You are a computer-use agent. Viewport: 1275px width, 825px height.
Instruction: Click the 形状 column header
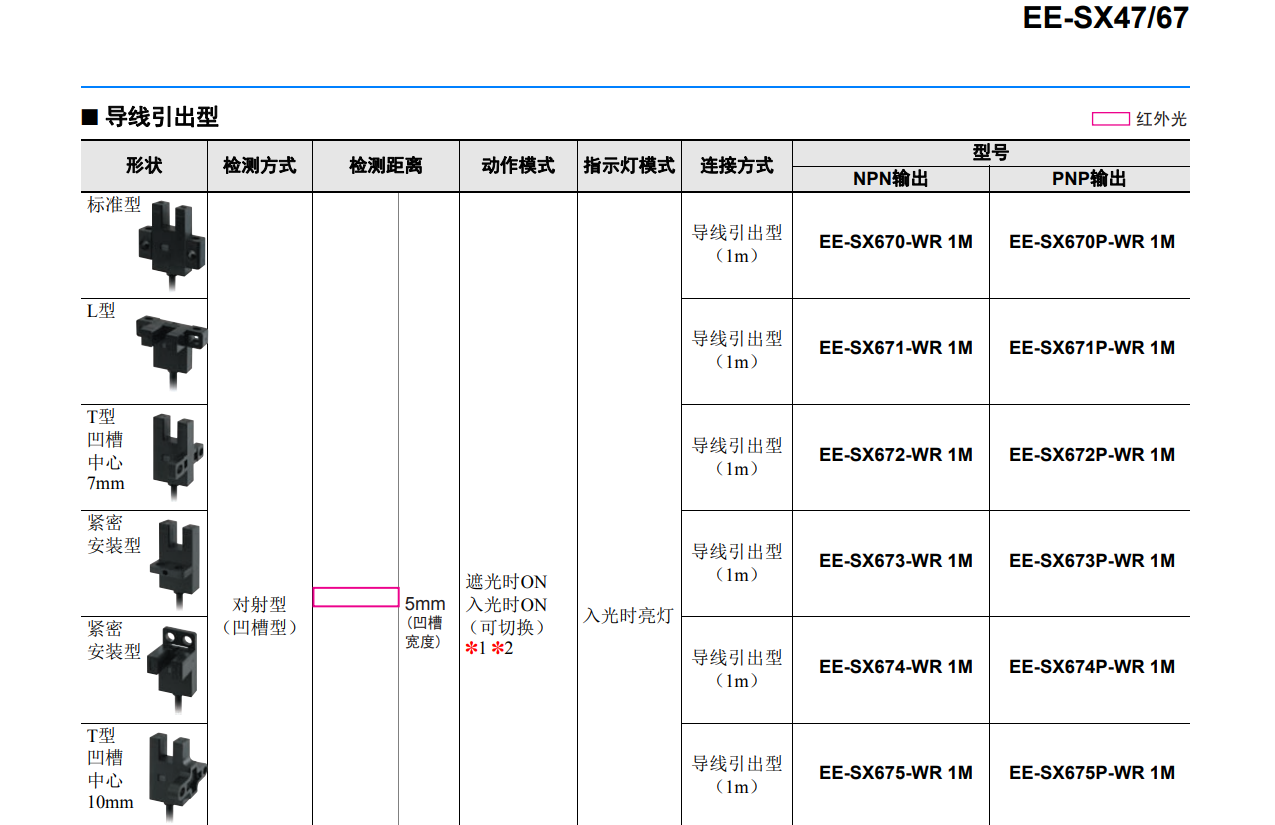(x=144, y=166)
